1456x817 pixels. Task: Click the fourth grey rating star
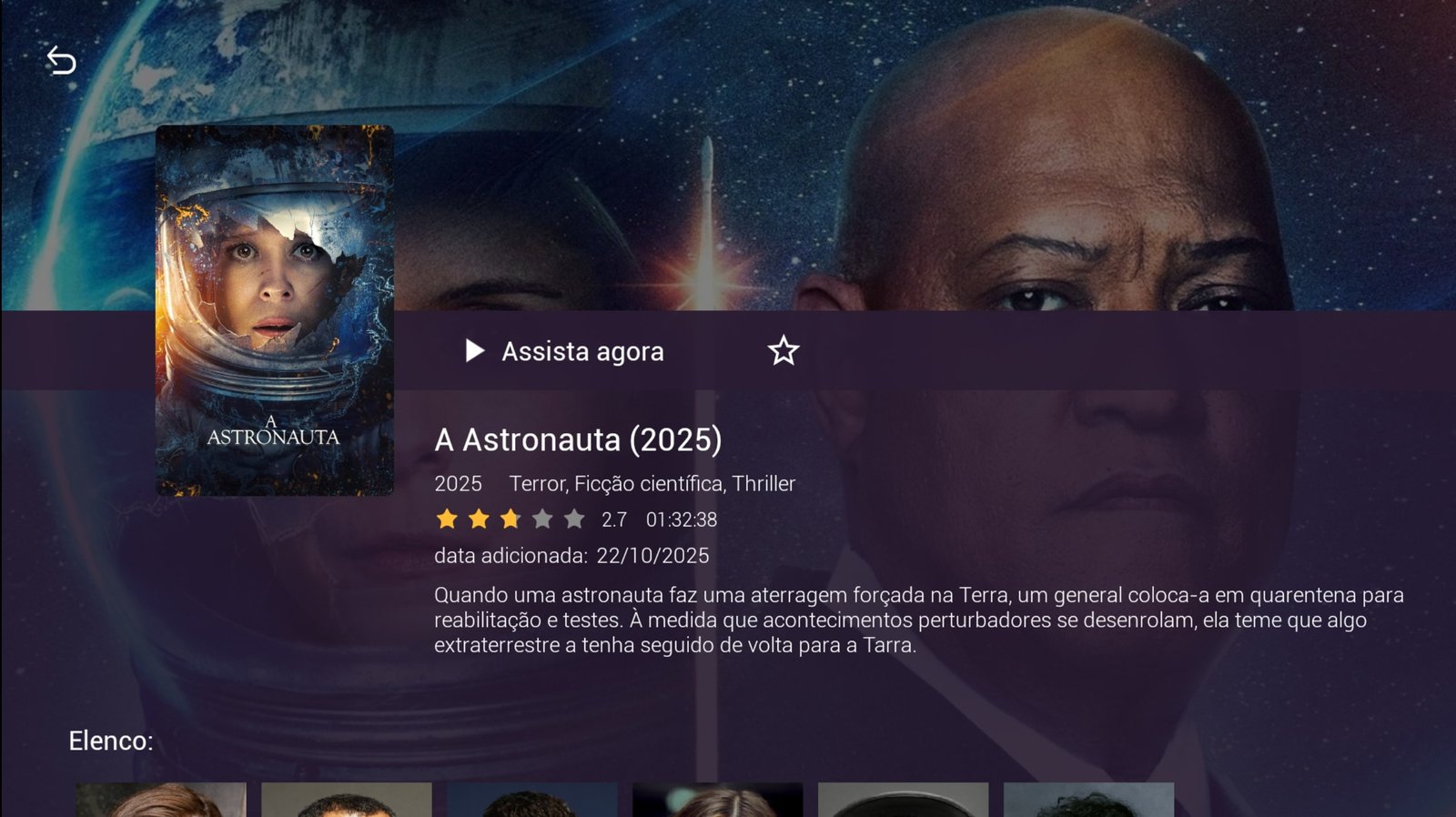(542, 519)
